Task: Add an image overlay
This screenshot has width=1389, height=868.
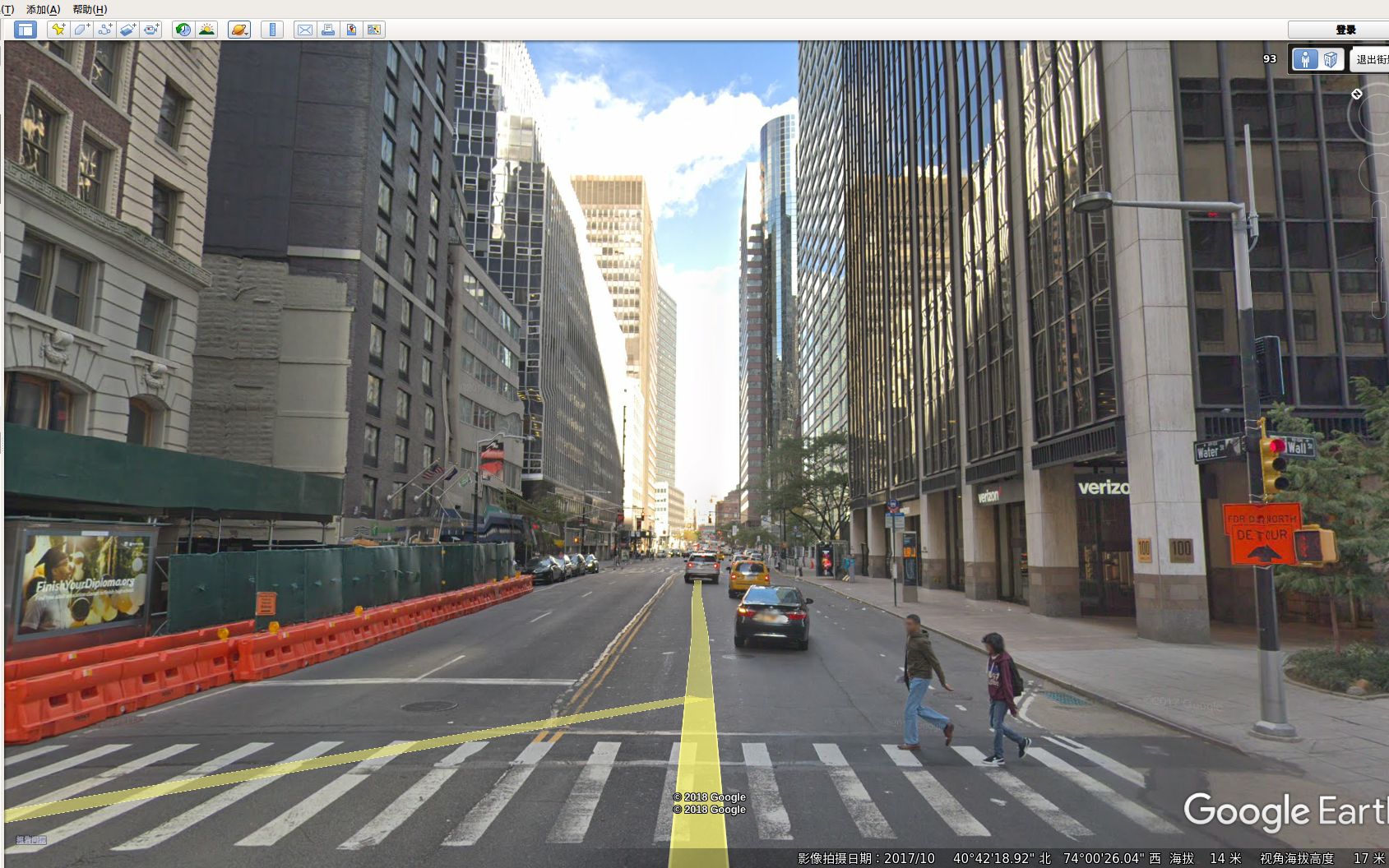Action: [x=127, y=30]
